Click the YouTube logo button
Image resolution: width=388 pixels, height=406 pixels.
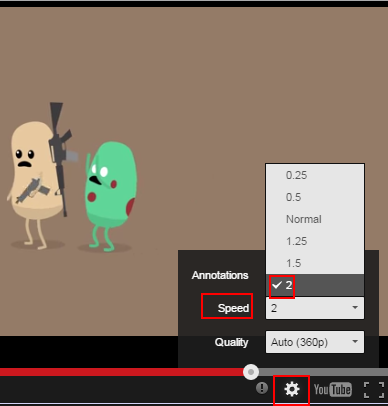tap(332, 389)
